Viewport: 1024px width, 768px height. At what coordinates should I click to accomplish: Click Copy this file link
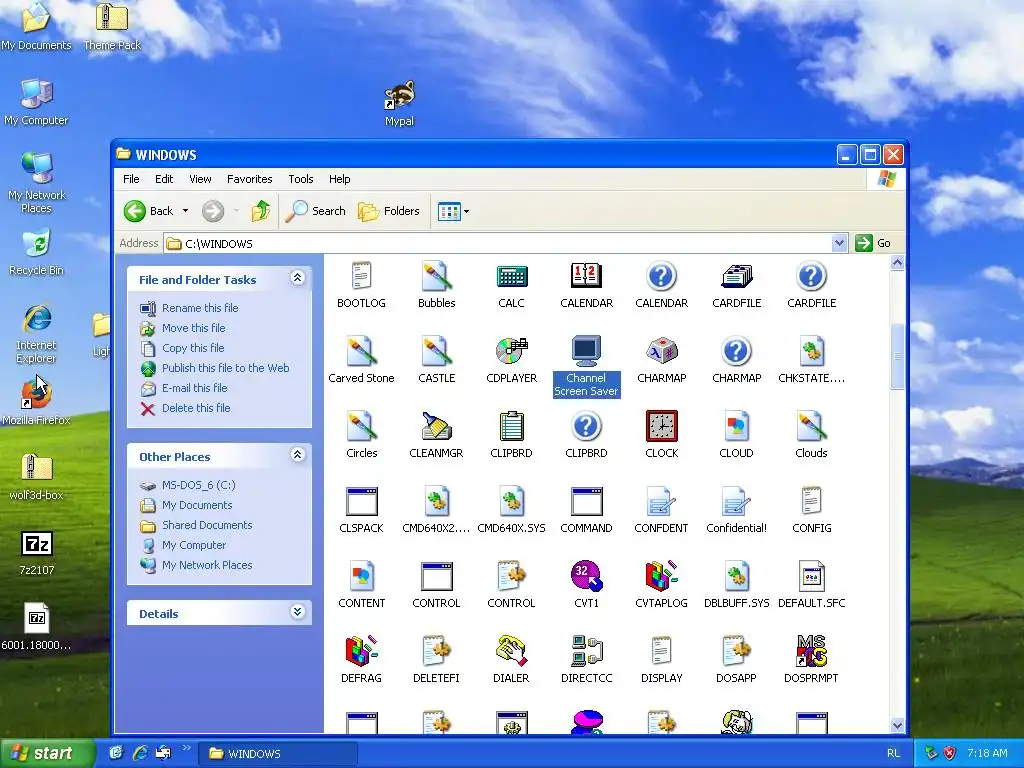193,348
